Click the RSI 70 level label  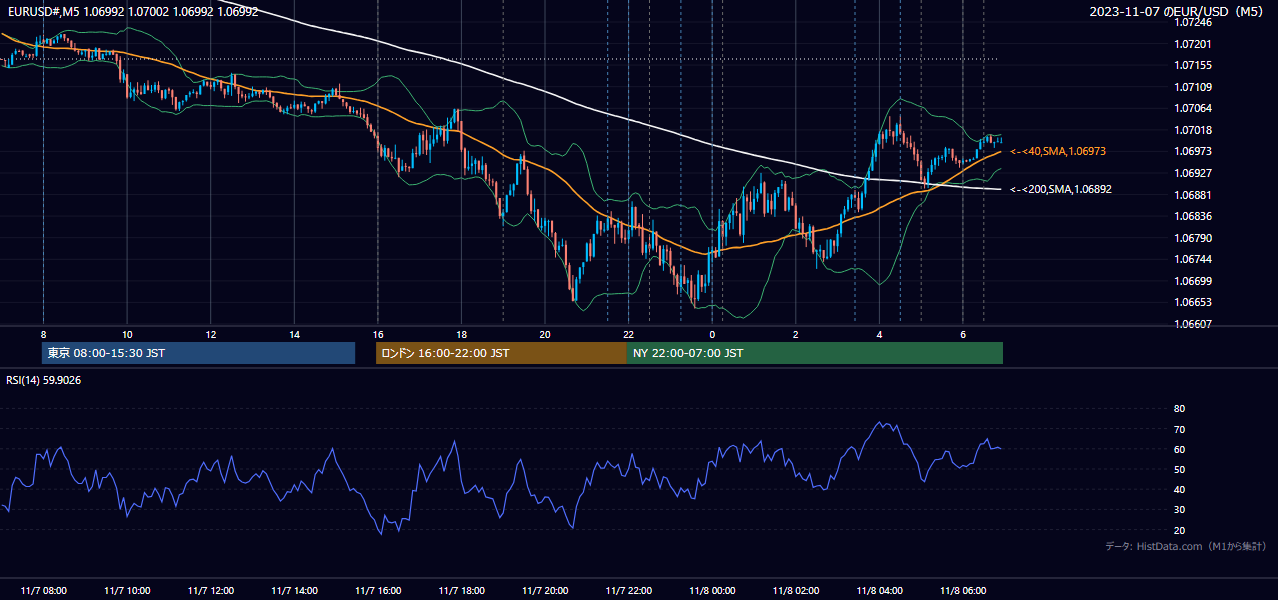[x=1179, y=429]
